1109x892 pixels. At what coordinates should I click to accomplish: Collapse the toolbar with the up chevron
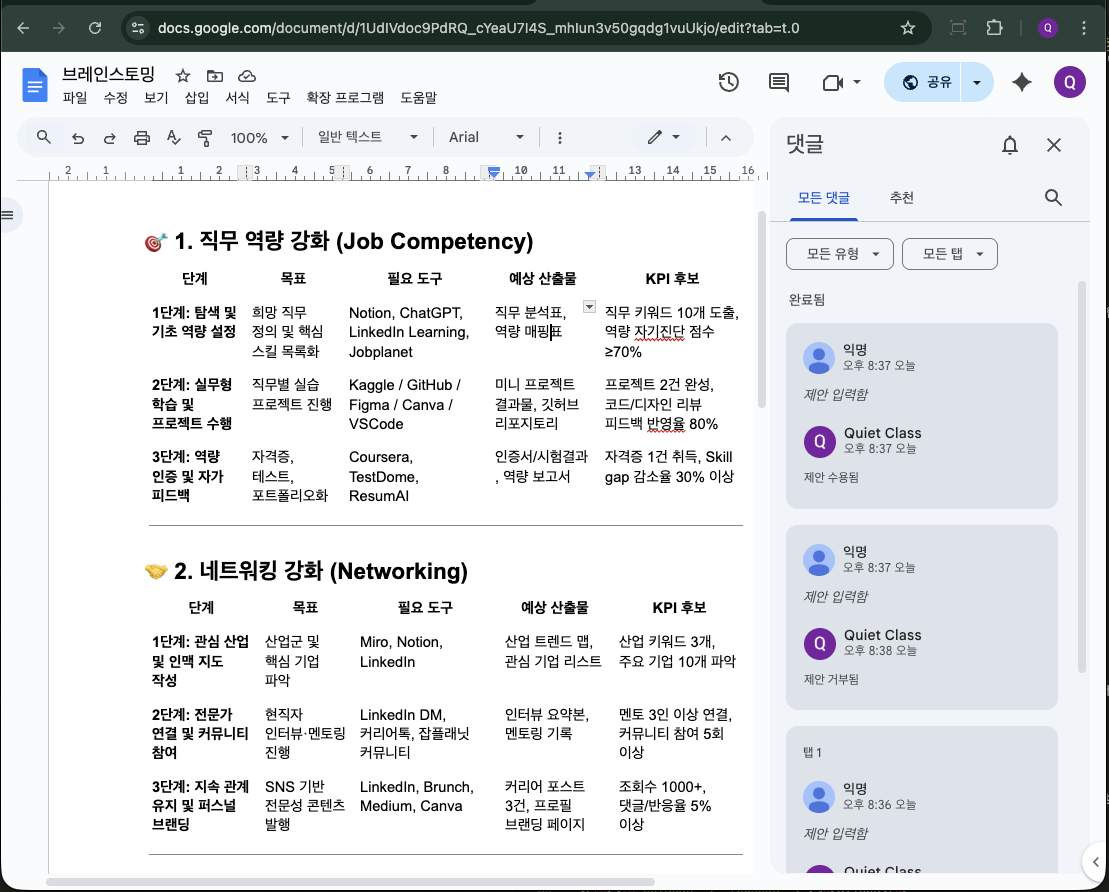pyautogui.click(x=726, y=137)
